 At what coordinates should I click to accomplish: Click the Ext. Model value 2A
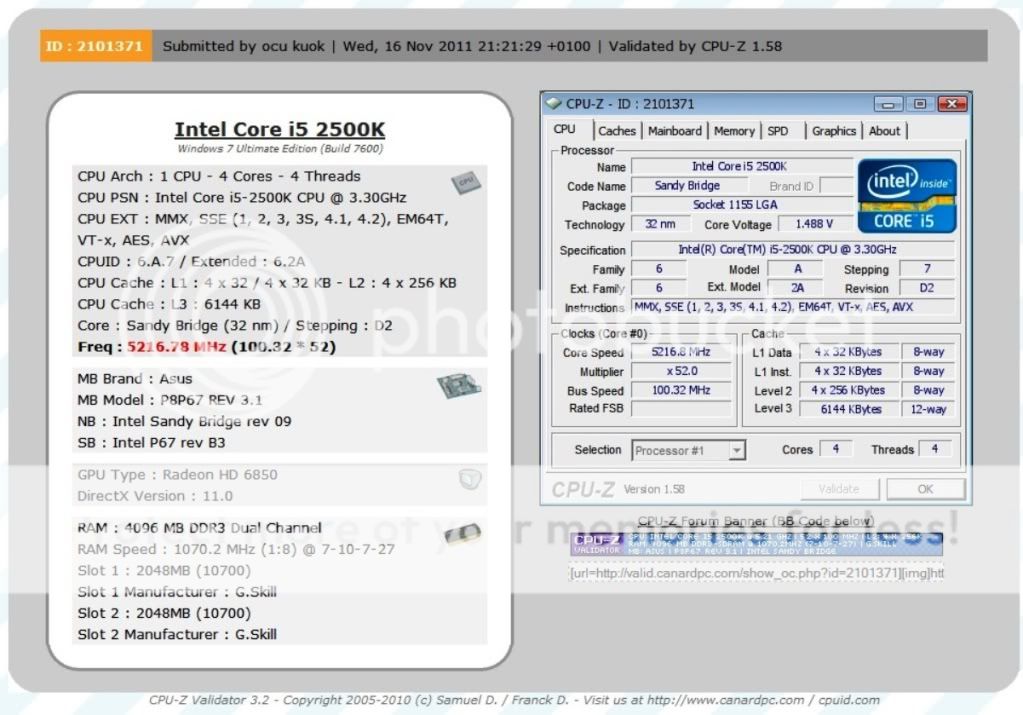[x=797, y=288]
